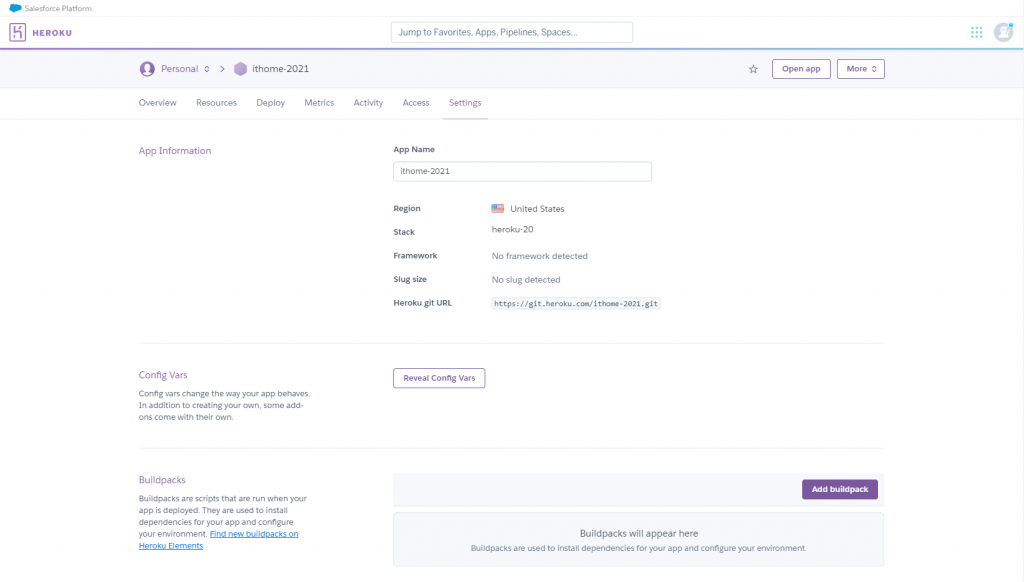Click the ithome-2021 hexagon app icon
This screenshot has width=1024, height=582.
click(x=240, y=69)
